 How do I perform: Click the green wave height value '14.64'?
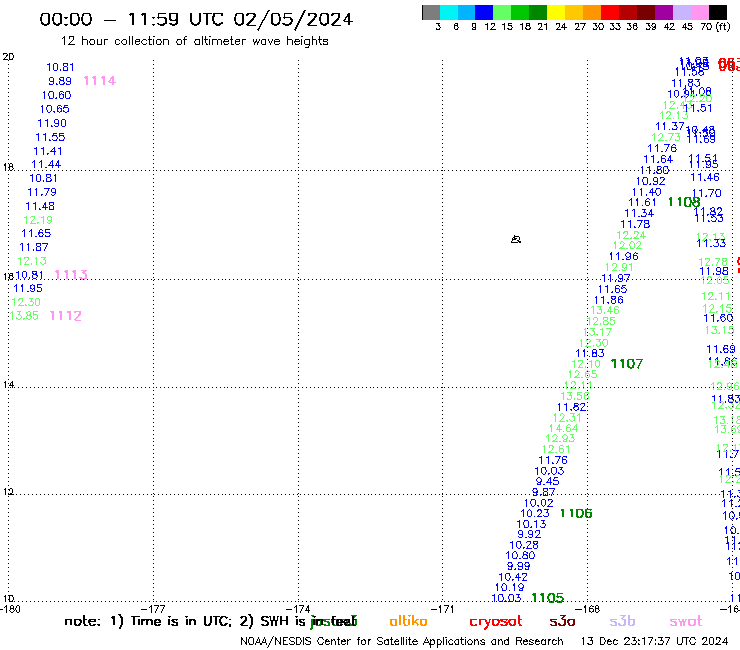click(563, 428)
